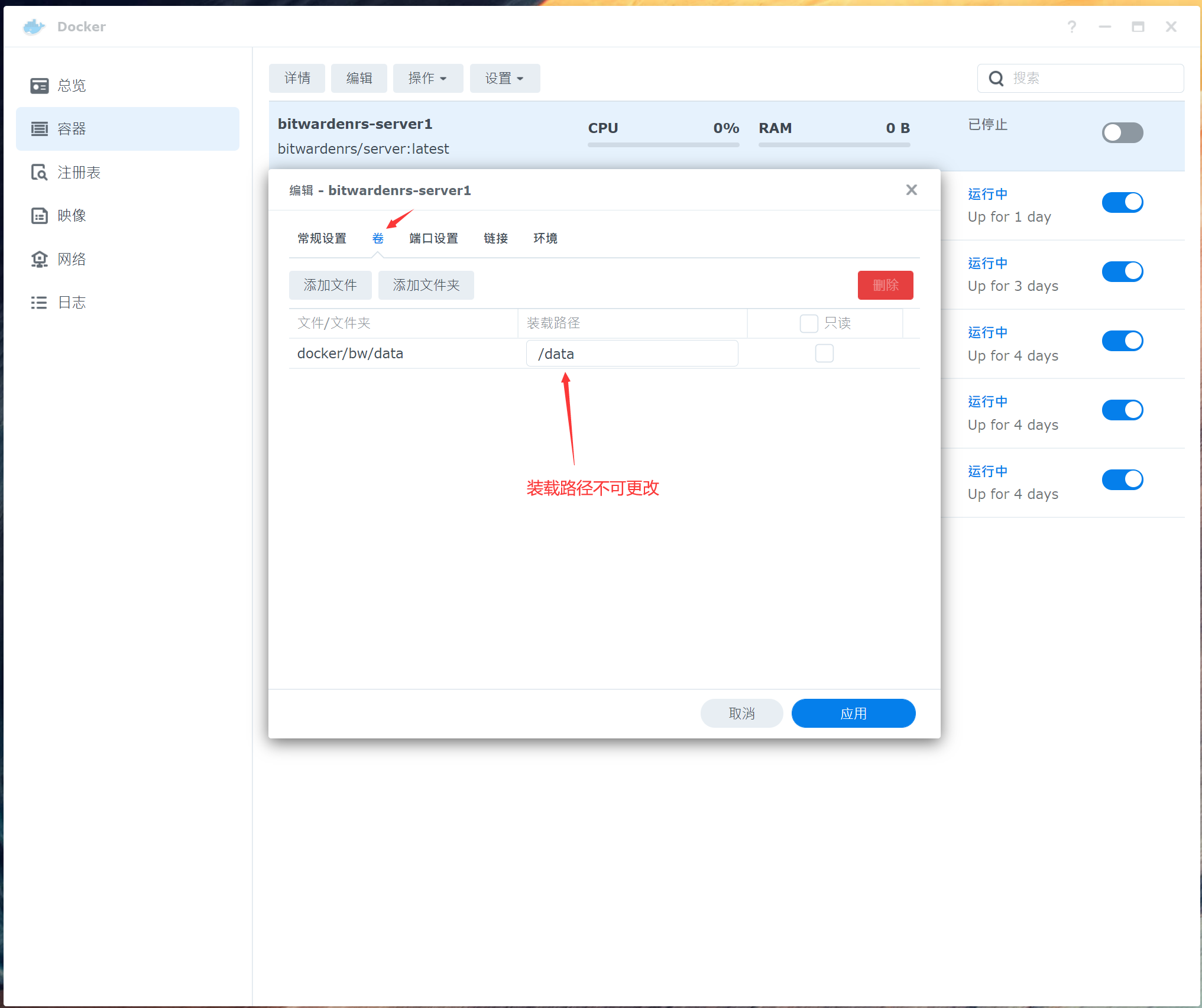
Task: Open the 网络 network icon in sidebar
Action: point(39,259)
